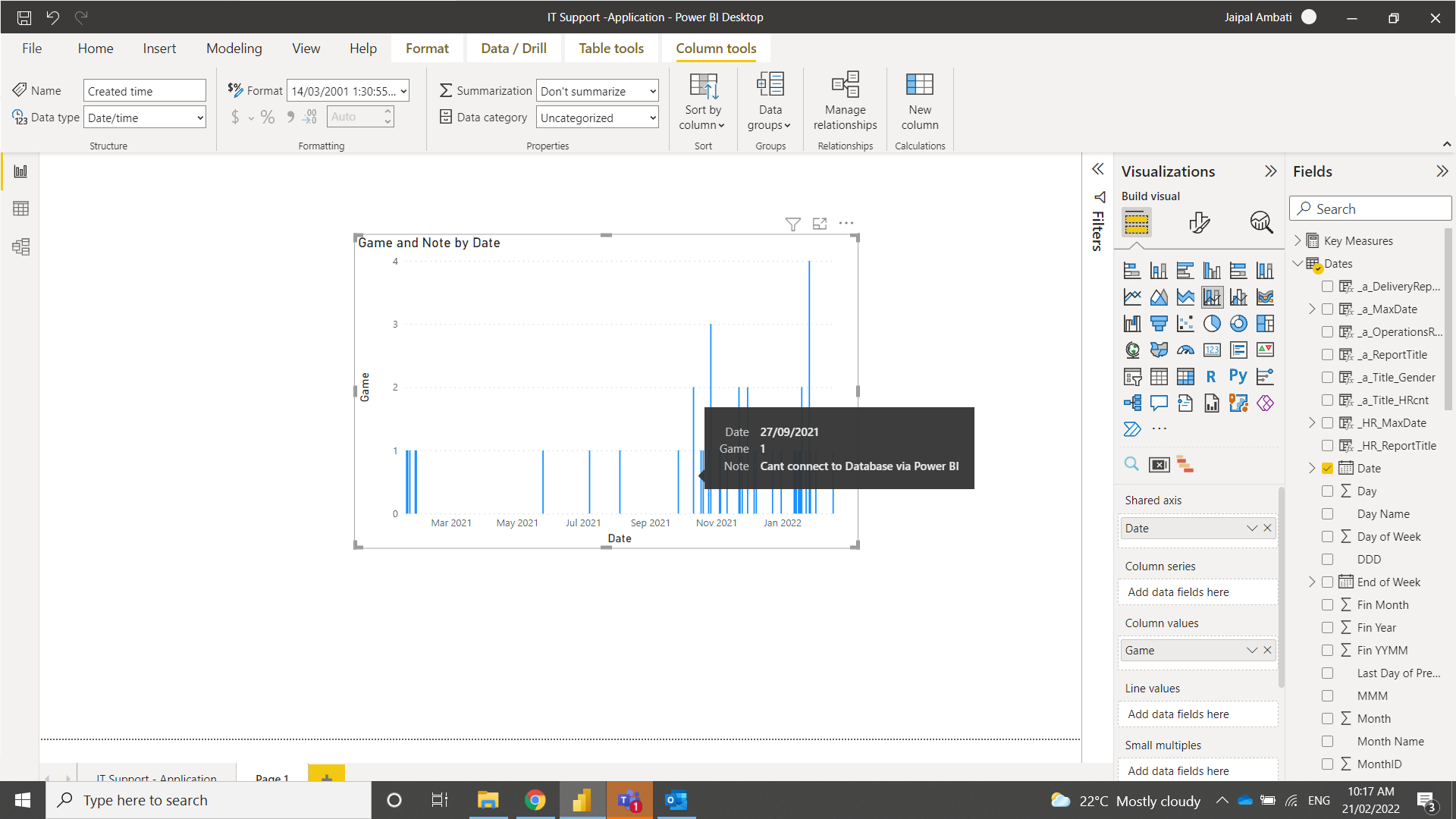
Task: Select the matrix visual
Action: [x=1185, y=376]
